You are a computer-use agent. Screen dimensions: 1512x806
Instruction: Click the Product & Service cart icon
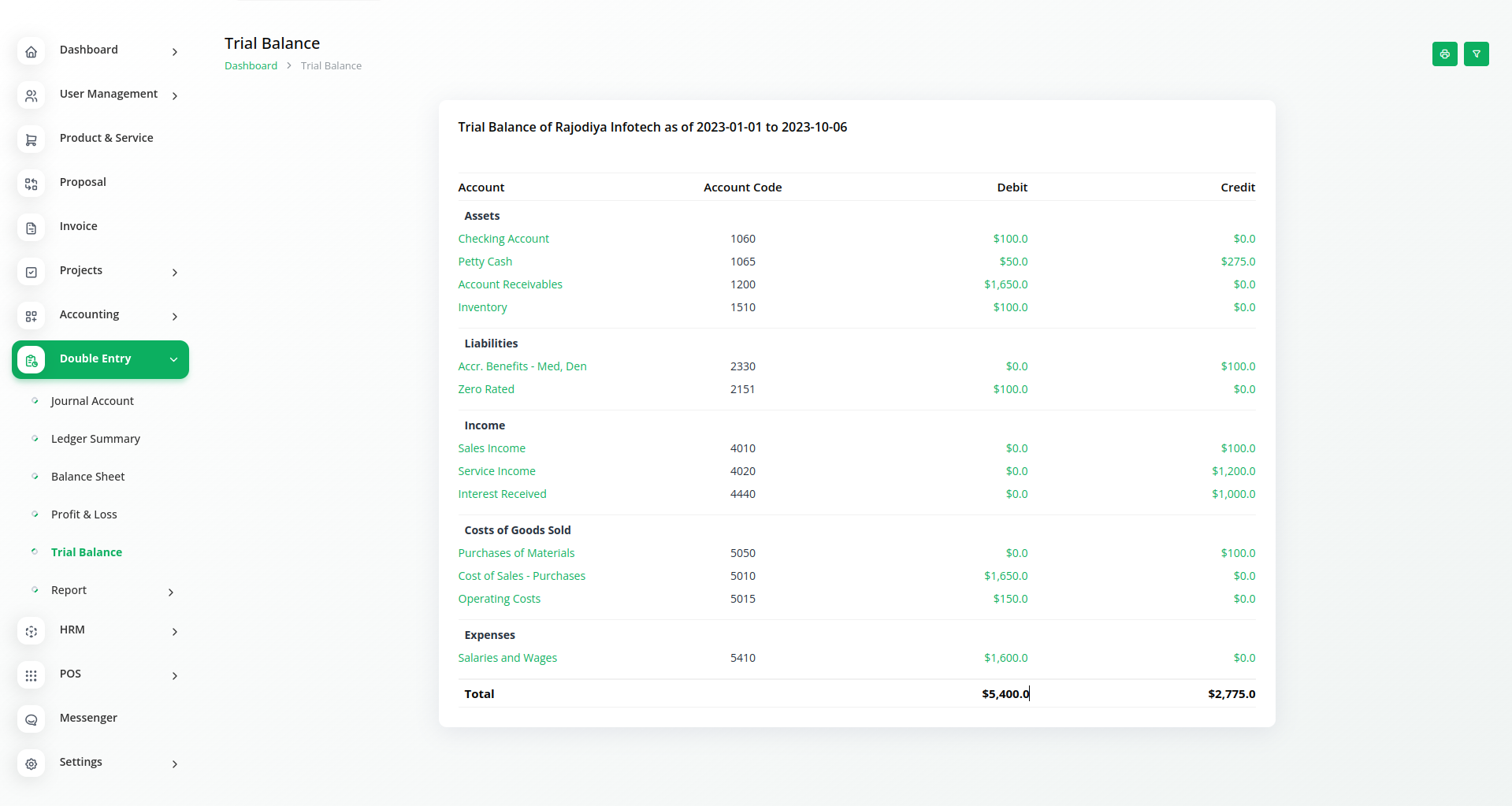tap(32, 140)
